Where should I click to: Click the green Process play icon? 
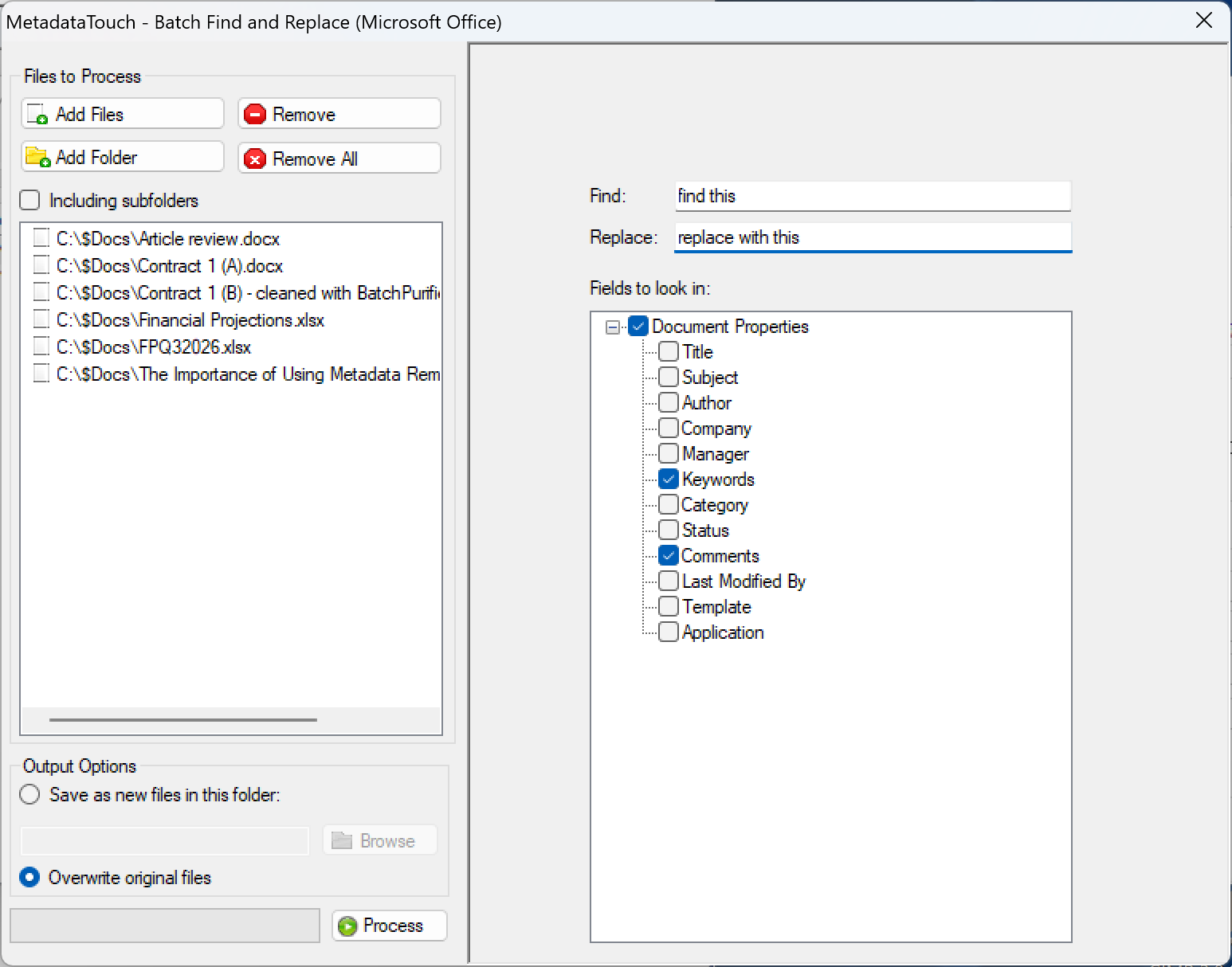[x=347, y=926]
